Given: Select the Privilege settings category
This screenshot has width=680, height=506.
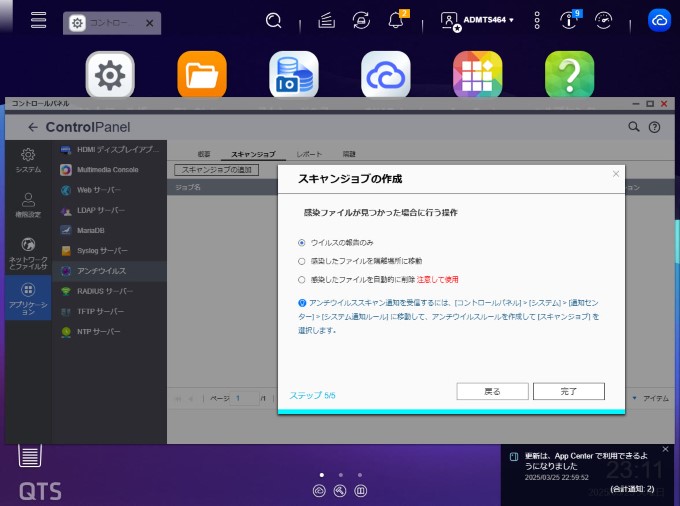Looking at the screenshot, I should [x=28, y=205].
